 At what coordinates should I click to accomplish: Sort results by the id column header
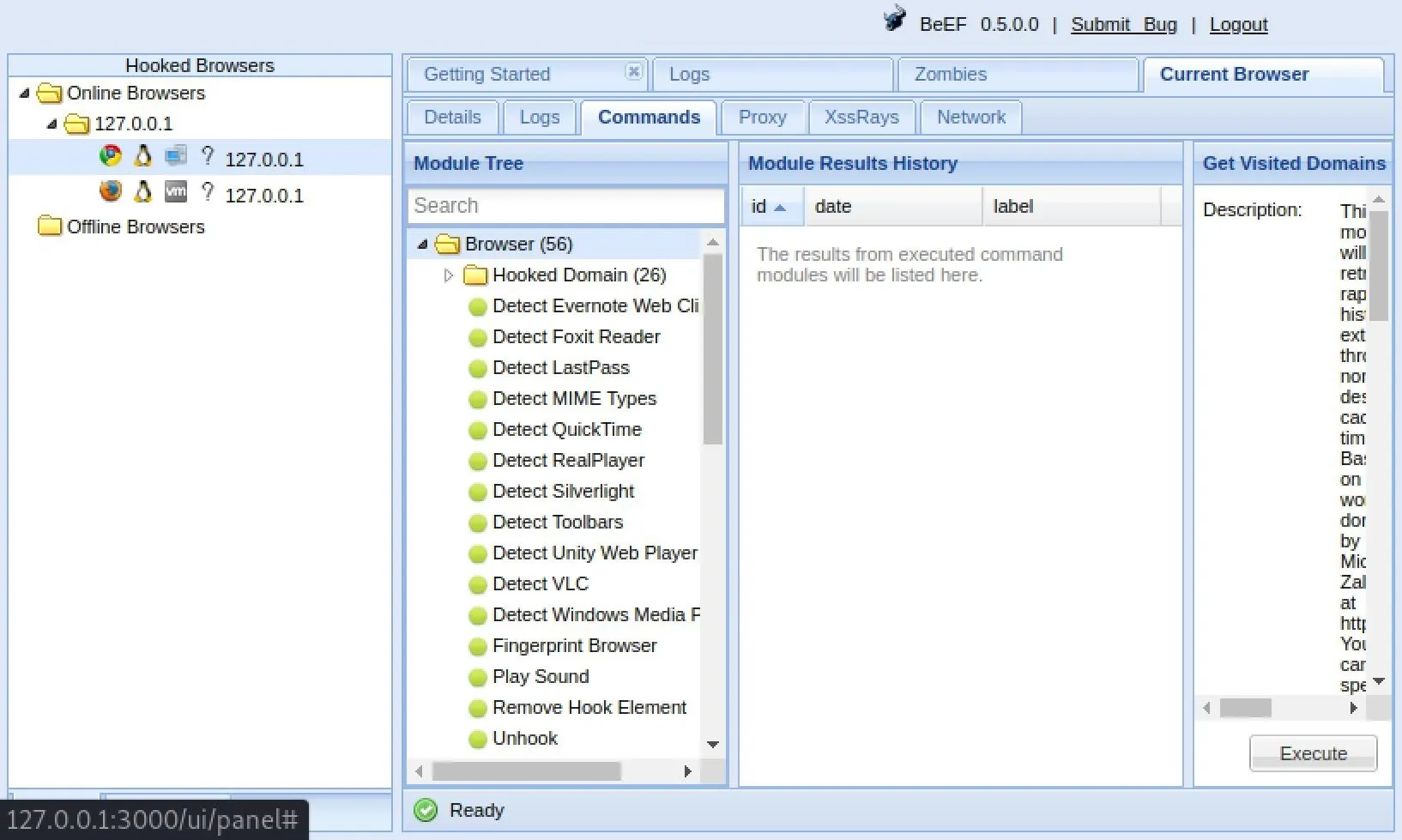(772, 207)
